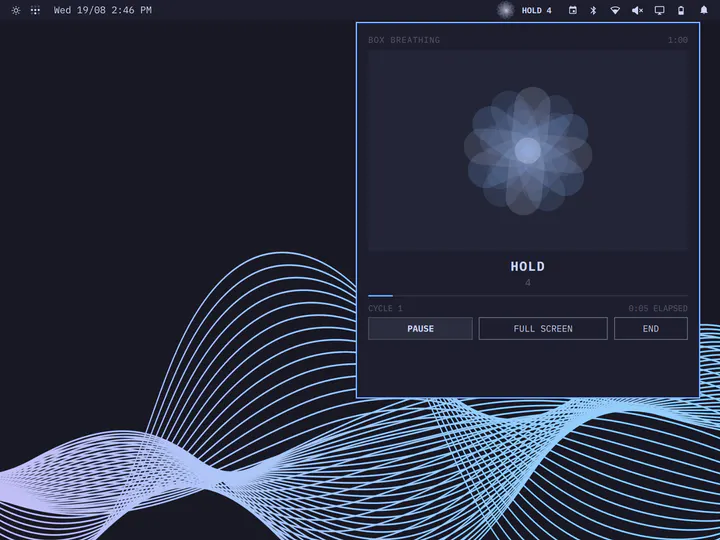This screenshot has height=540, width=720.
Task: Click the session progress bar
Action: pos(528,296)
